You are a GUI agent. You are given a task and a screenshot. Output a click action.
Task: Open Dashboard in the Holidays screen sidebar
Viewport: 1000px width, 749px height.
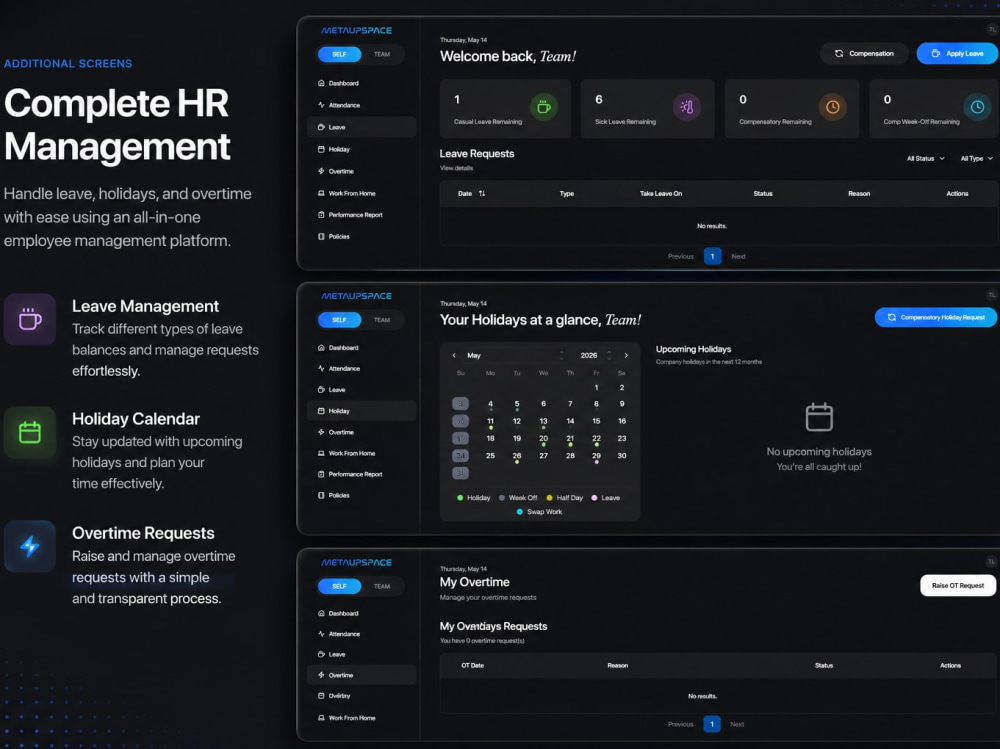click(x=362, y=348)
